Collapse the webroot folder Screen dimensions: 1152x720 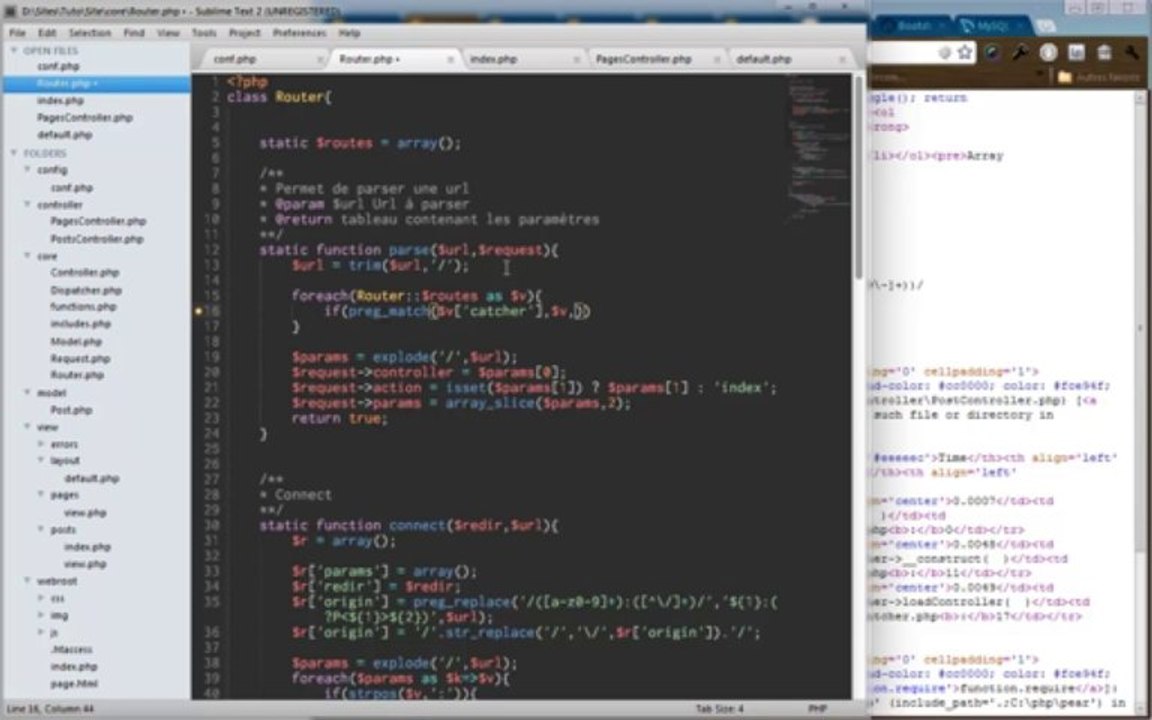pos(27,581)
